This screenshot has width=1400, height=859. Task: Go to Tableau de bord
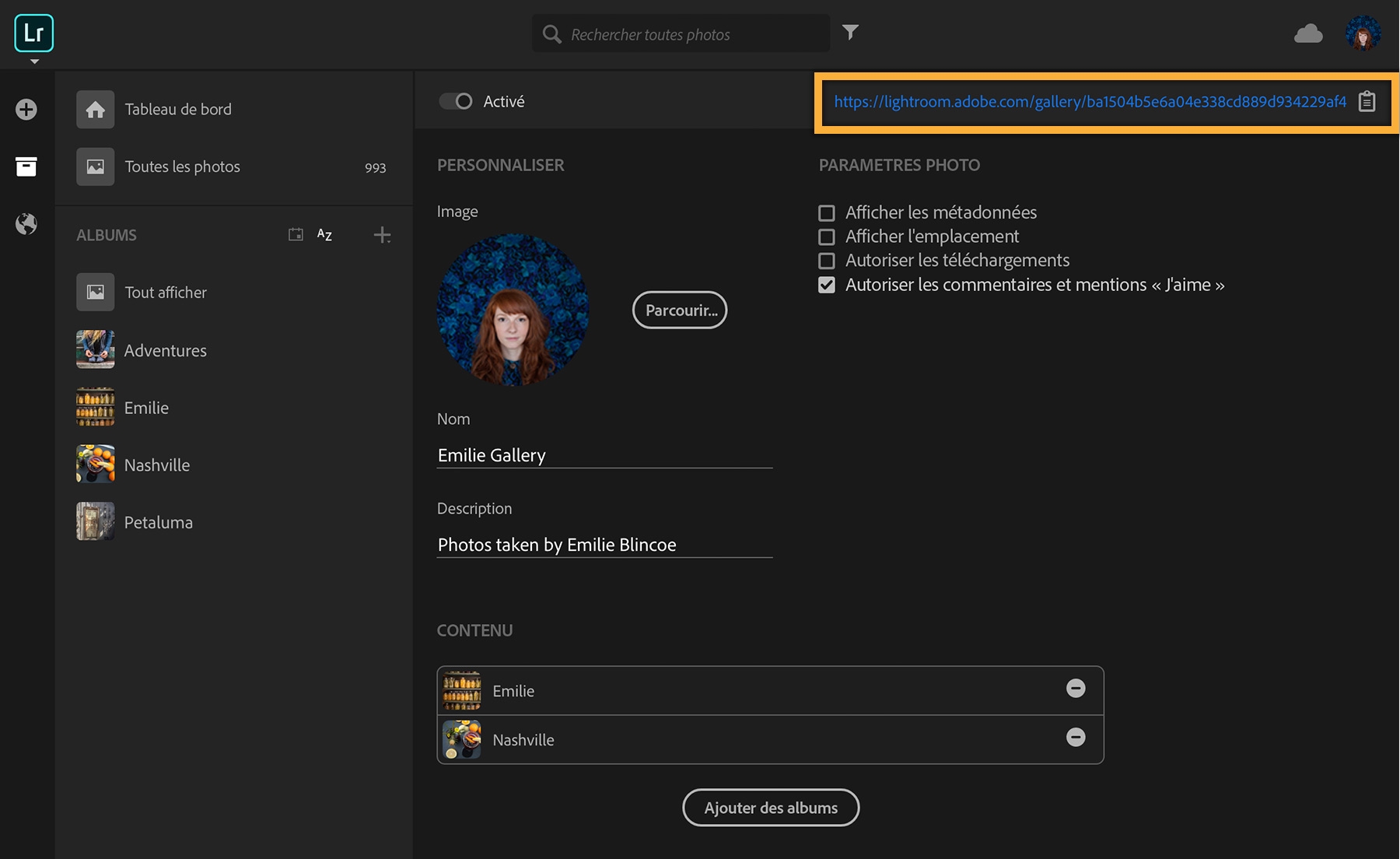point(178,109)
